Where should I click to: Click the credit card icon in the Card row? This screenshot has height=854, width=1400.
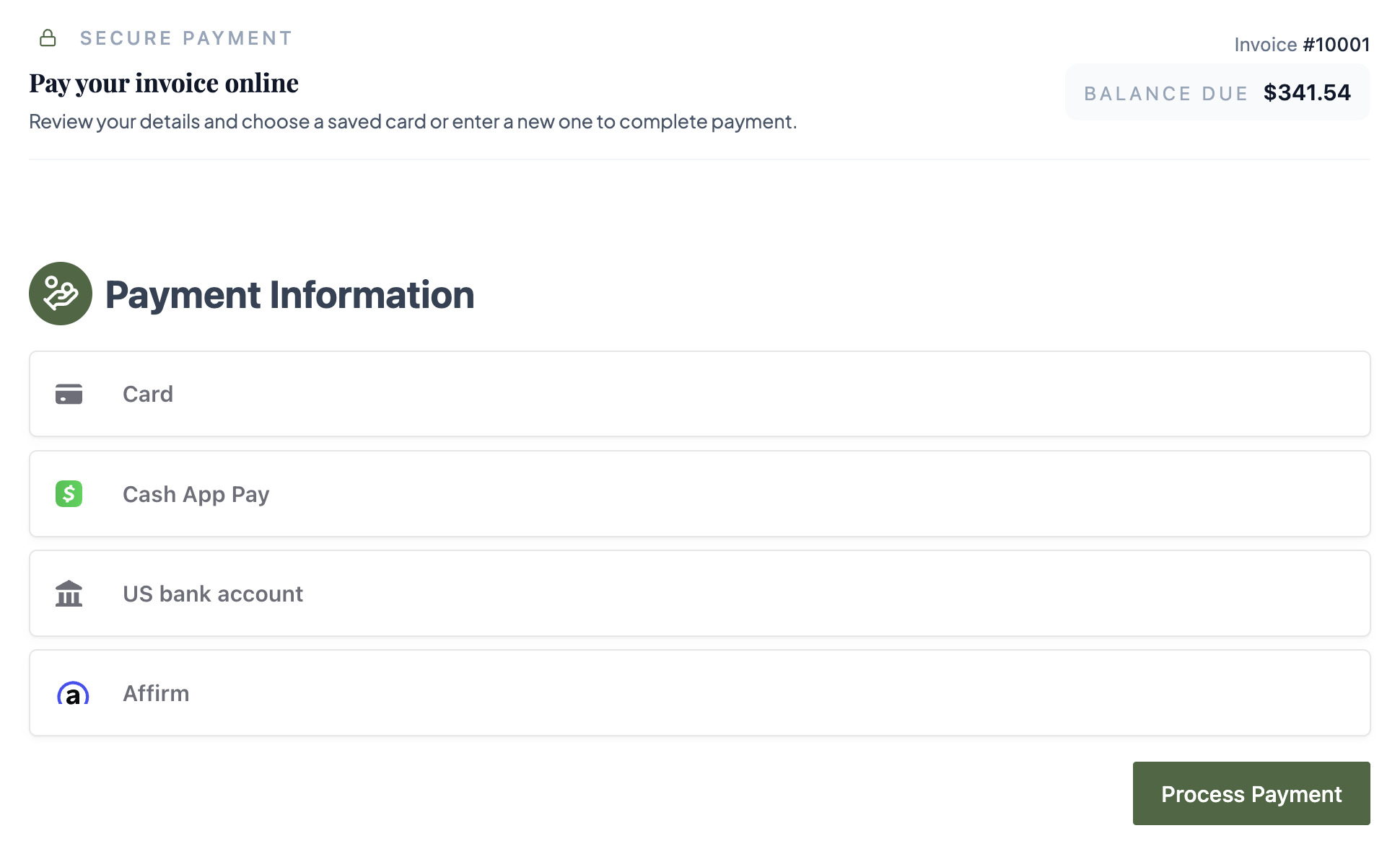tap(69, 394)
